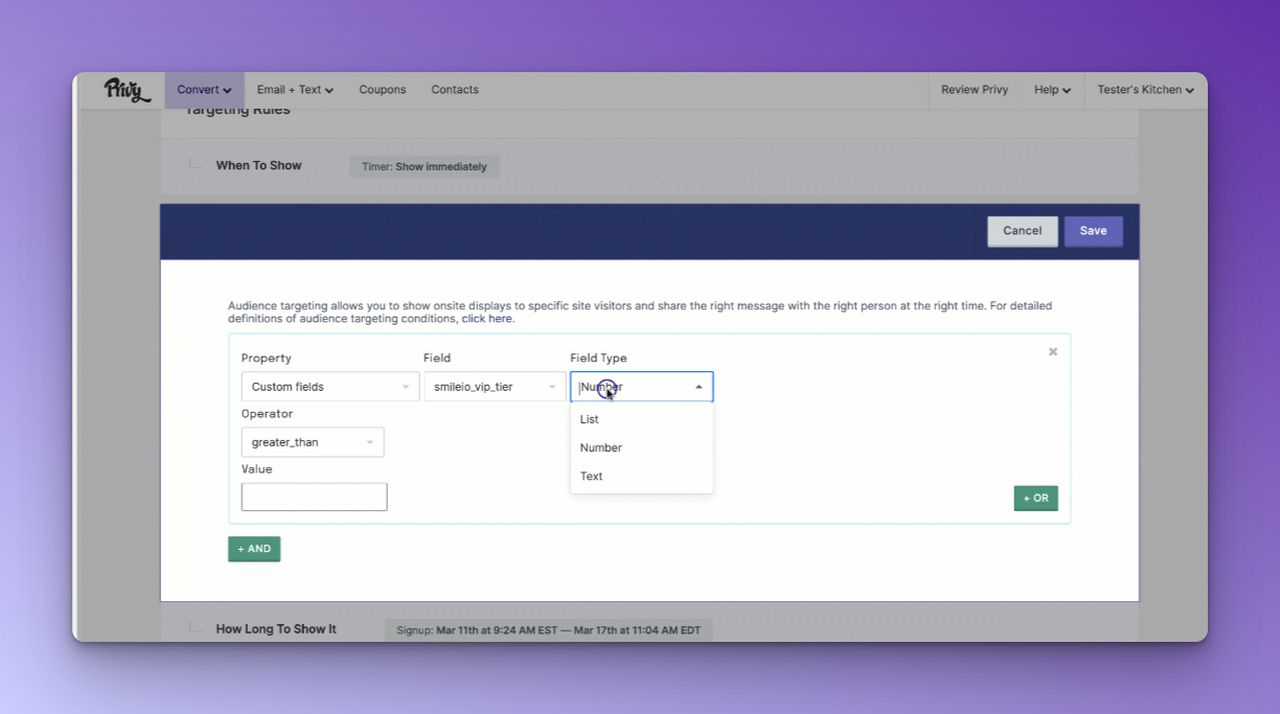Click the Save button
Viewport: 1280px width, 714px height.
[1093, 231]
